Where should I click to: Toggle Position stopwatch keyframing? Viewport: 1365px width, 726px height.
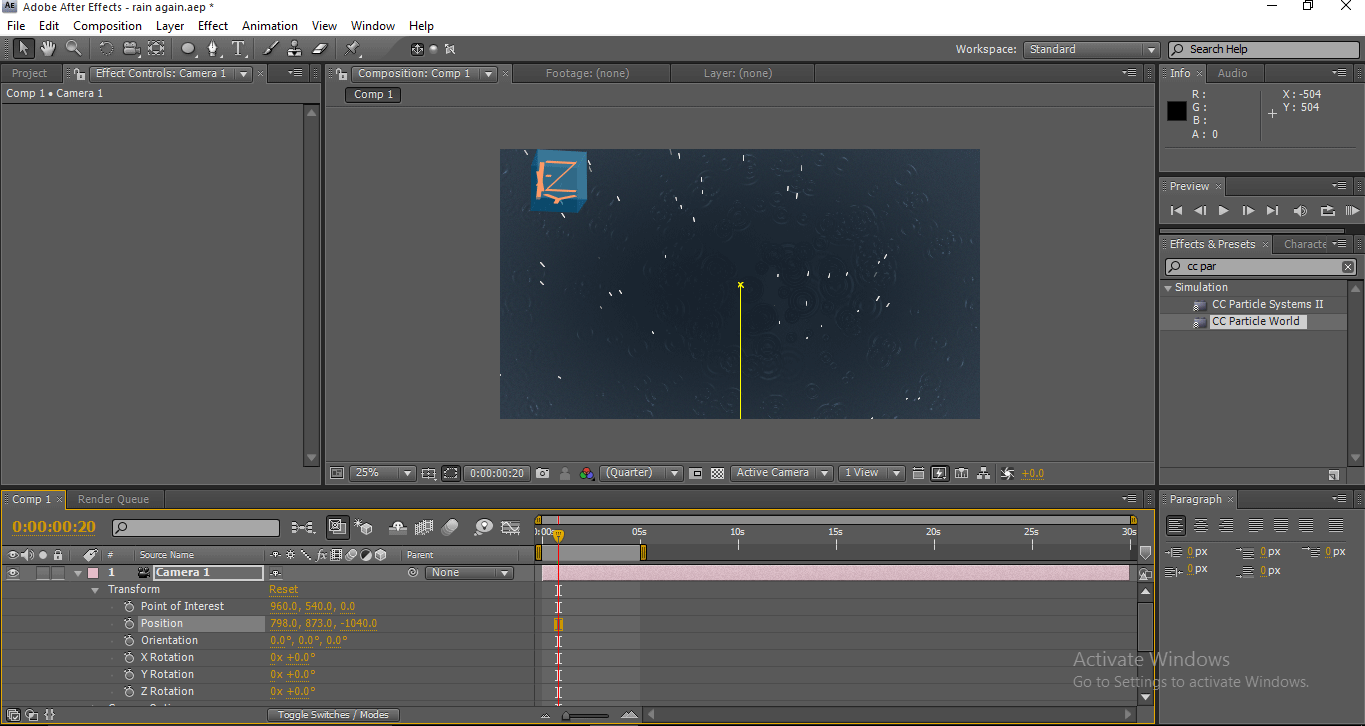point(129,624)
